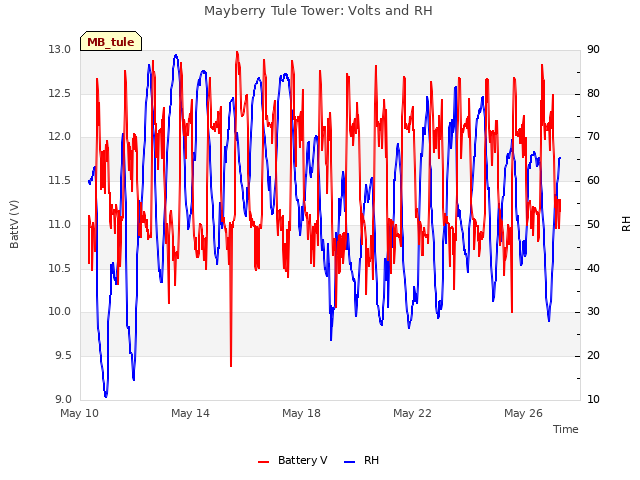640x480 pixels.
Task: Click the 60 right axis tick label
Action: [x=593, y=180]
